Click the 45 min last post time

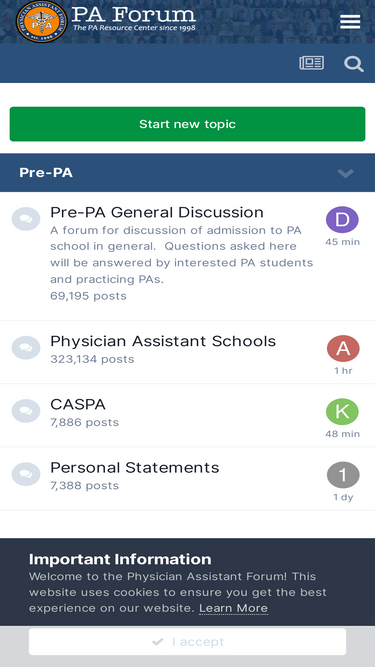point(343,242)
